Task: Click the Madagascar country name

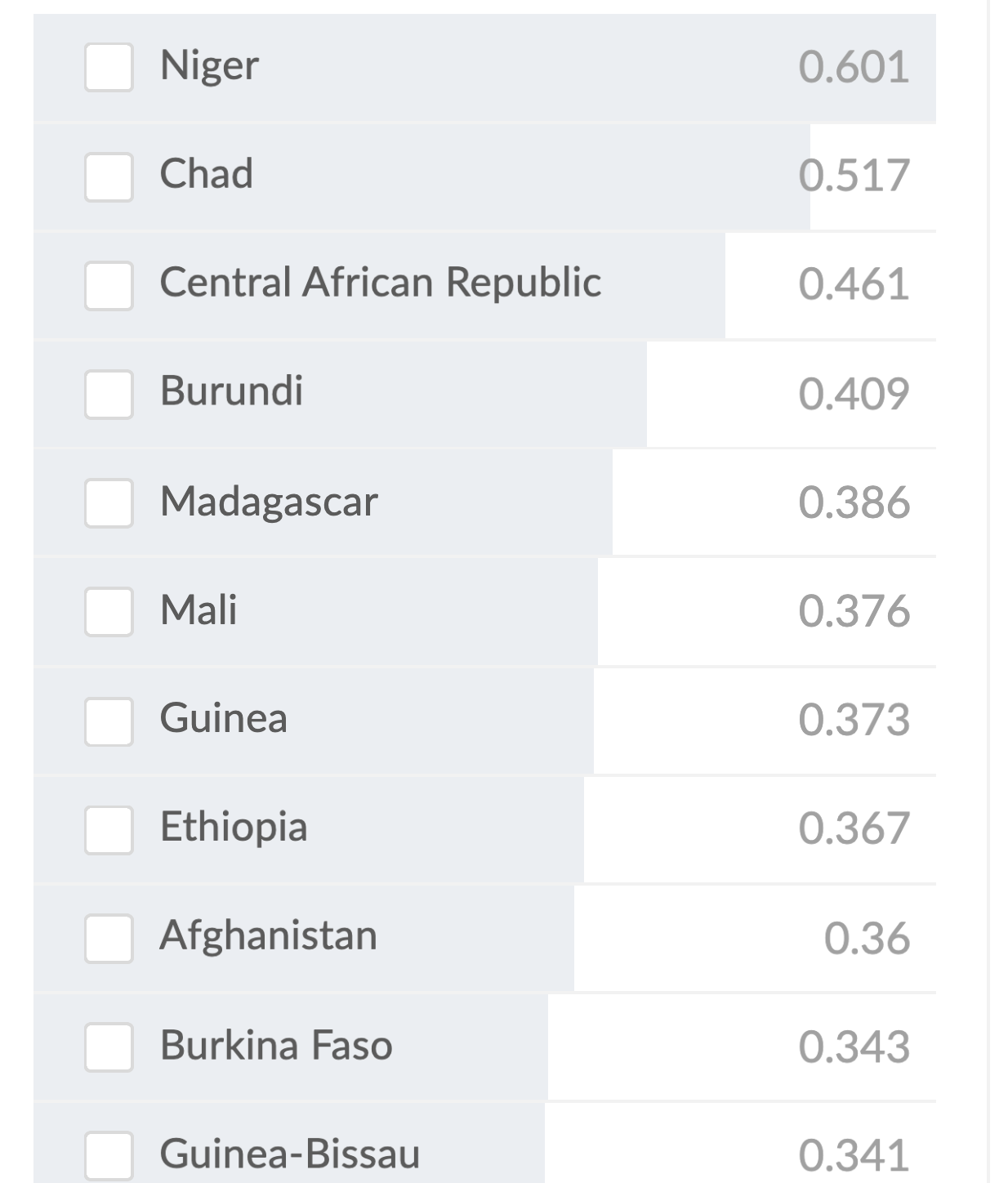Action: point(269,501)
